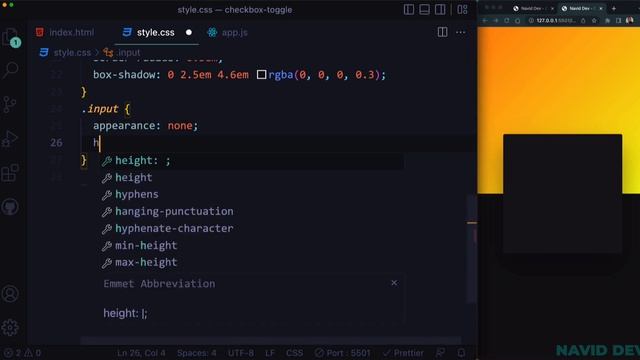Click the 127.0.0.1 address bar
The height and width of the screenshot is (360, 640).
[x=556, y=20]
